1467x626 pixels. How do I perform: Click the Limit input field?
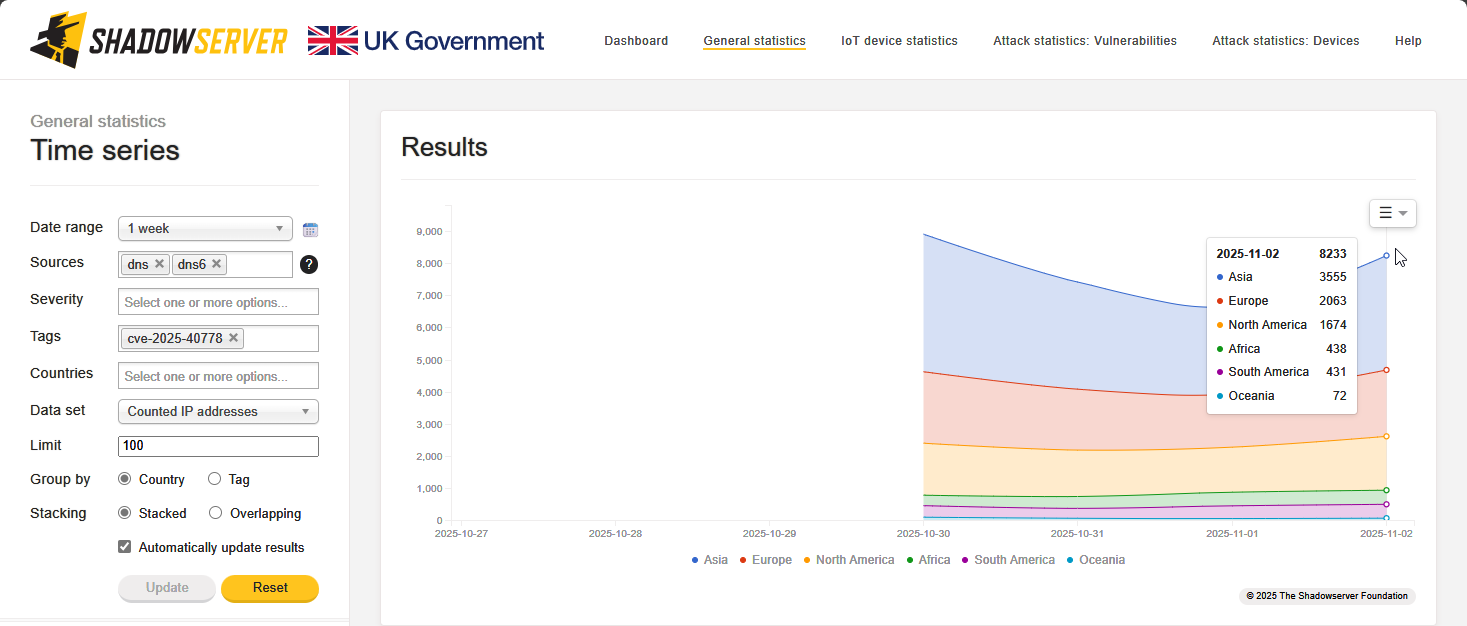point(218,446)
